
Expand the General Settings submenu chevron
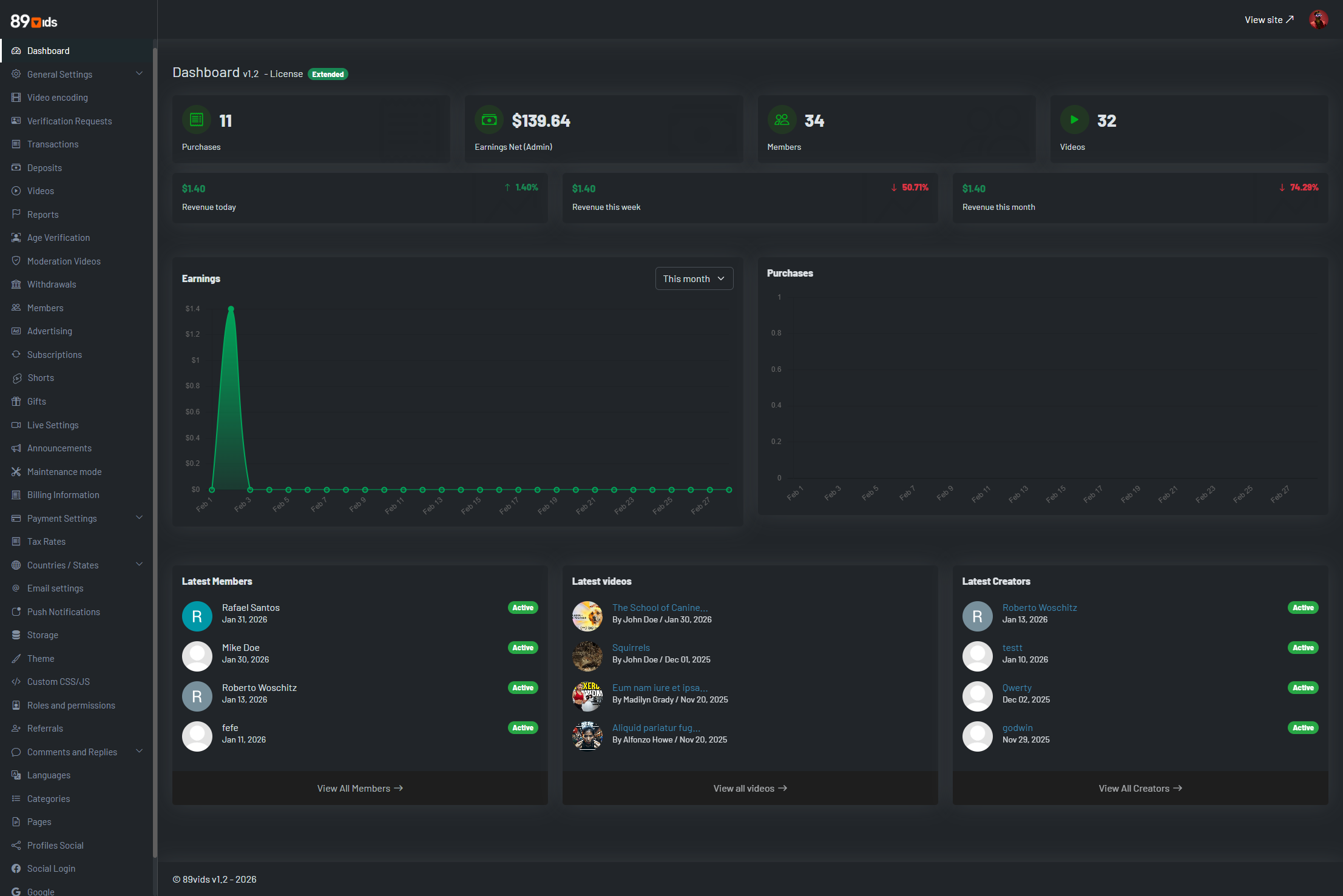click(x=140, y=74)
